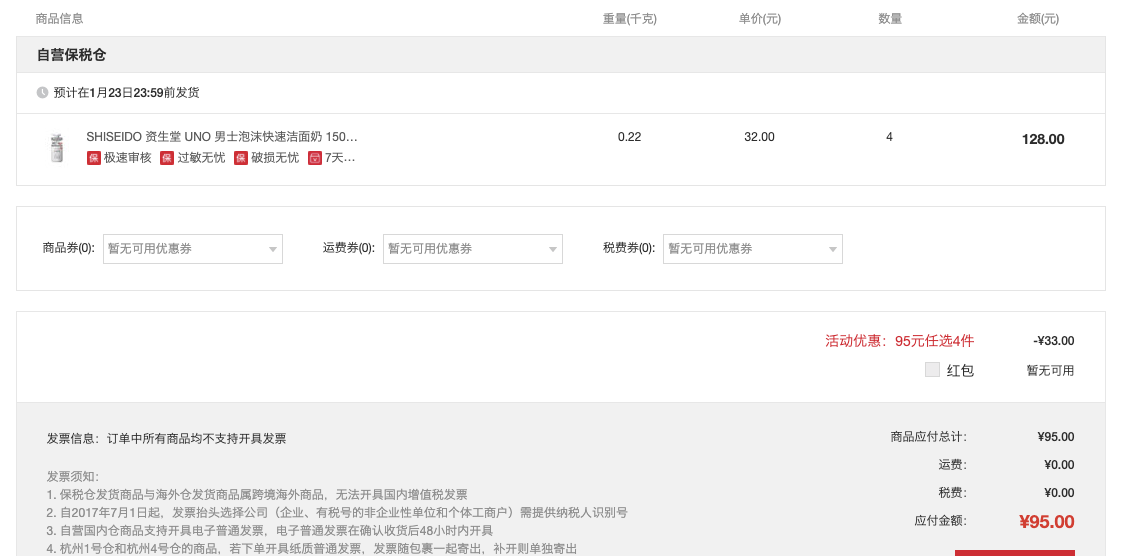Click the 运费 ¥0.00 value
Screen dimensions: 1136x556
pyautogui.click(x=1059, y=465)
